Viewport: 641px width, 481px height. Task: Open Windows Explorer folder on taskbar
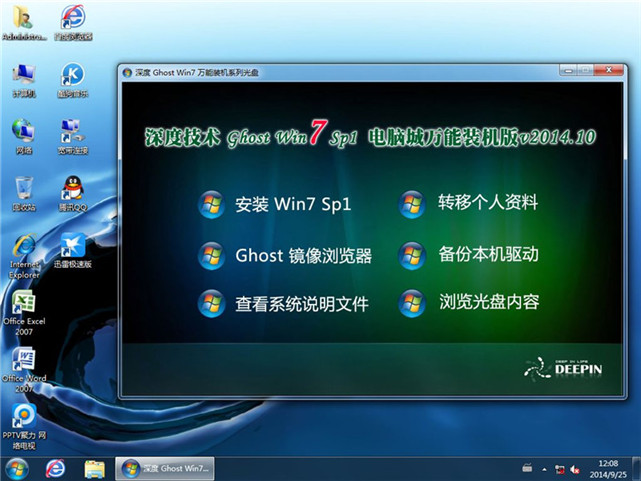pos(94,469)
